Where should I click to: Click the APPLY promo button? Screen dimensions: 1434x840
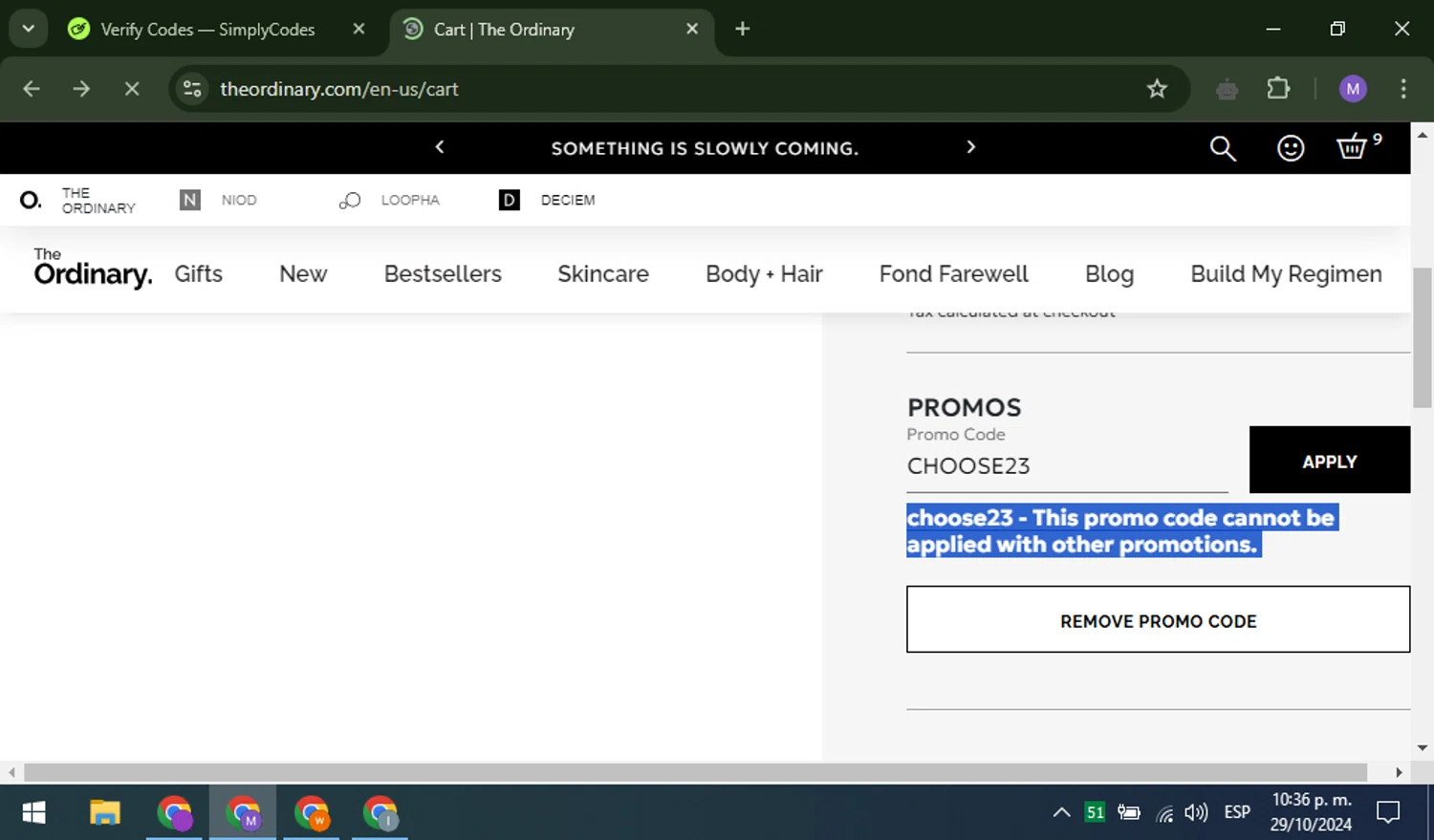[x=1330, y=460]
